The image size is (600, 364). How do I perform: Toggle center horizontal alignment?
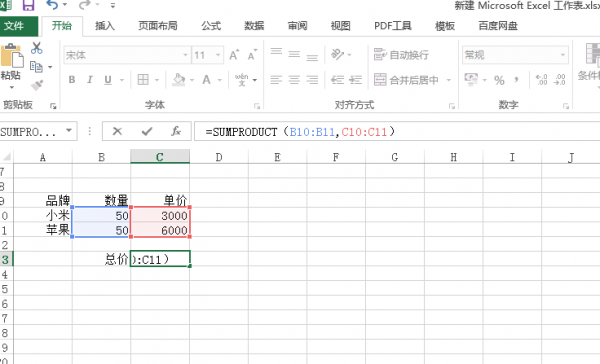(x=294, y=80)
